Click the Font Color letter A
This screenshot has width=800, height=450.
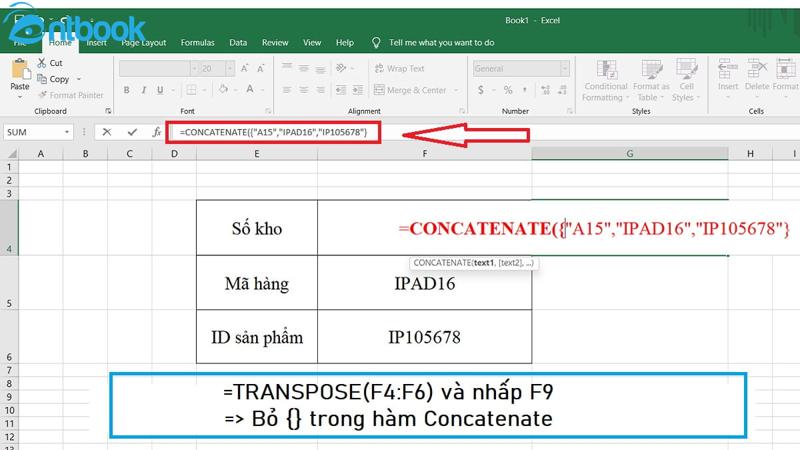[250, 90]
